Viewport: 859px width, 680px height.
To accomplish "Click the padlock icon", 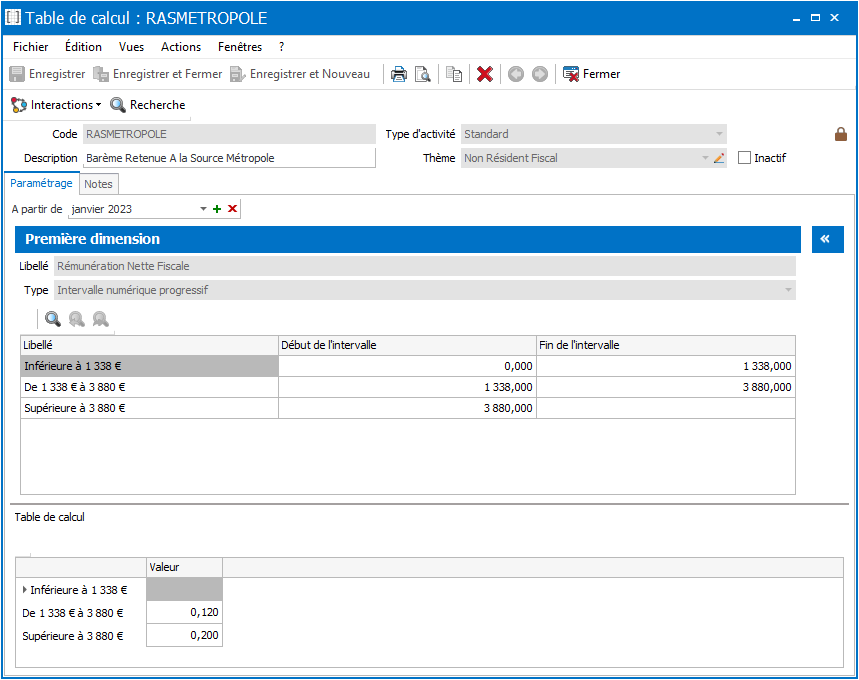I will click(841, 134).
